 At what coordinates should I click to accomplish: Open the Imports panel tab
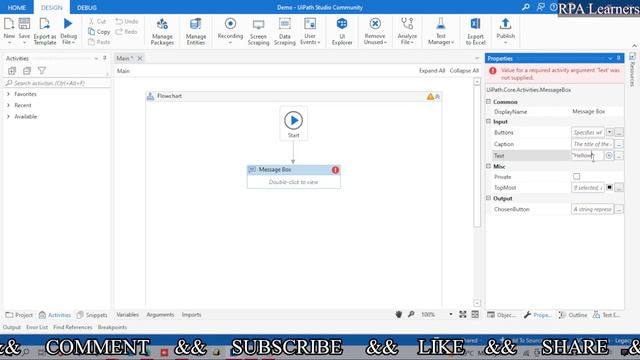tap(191, 315)
